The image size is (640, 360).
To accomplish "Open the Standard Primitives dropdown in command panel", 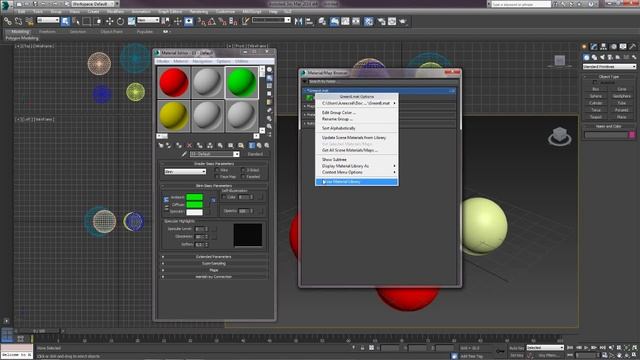I will coord(609,67).
